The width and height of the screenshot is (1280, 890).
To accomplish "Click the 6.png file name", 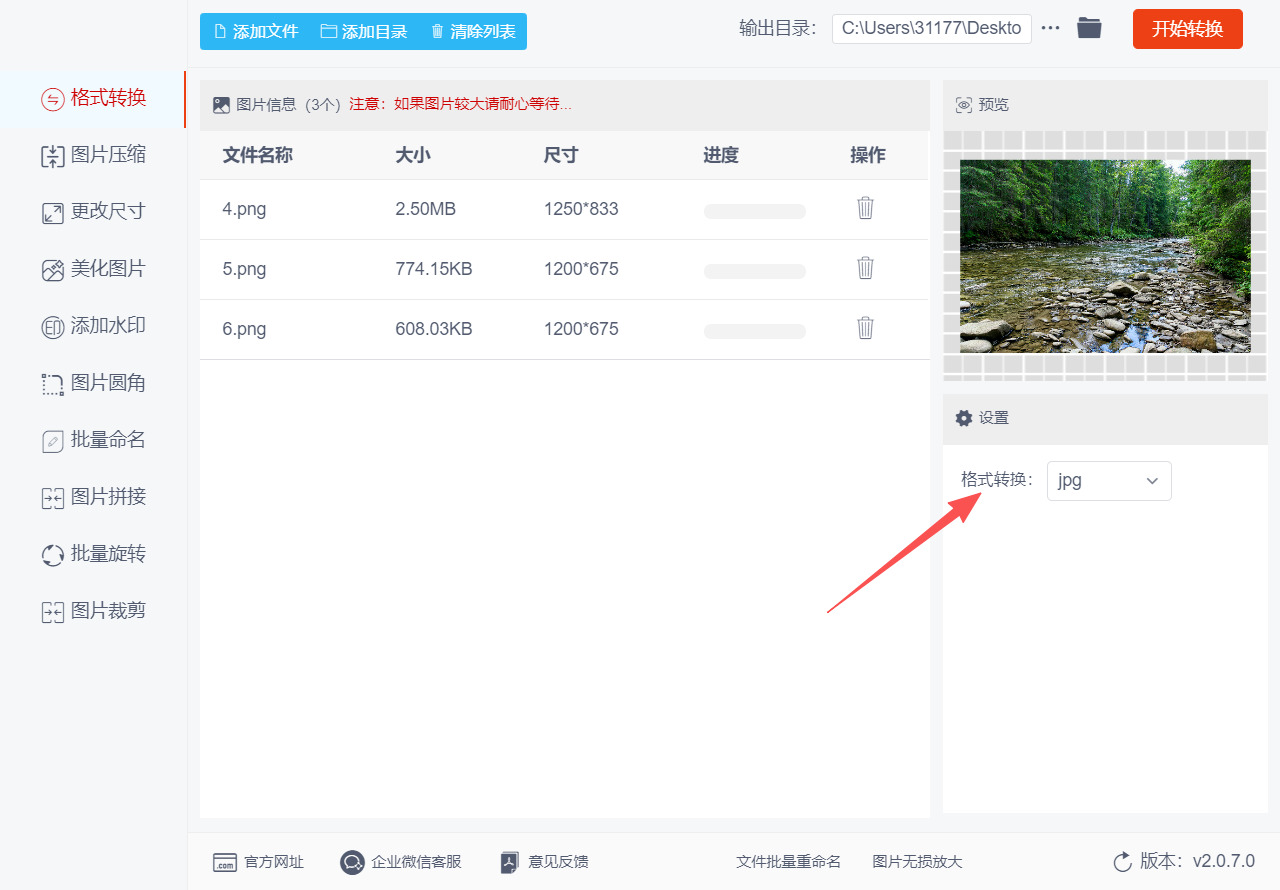I will pyautogui.click(x=244, y=329).
